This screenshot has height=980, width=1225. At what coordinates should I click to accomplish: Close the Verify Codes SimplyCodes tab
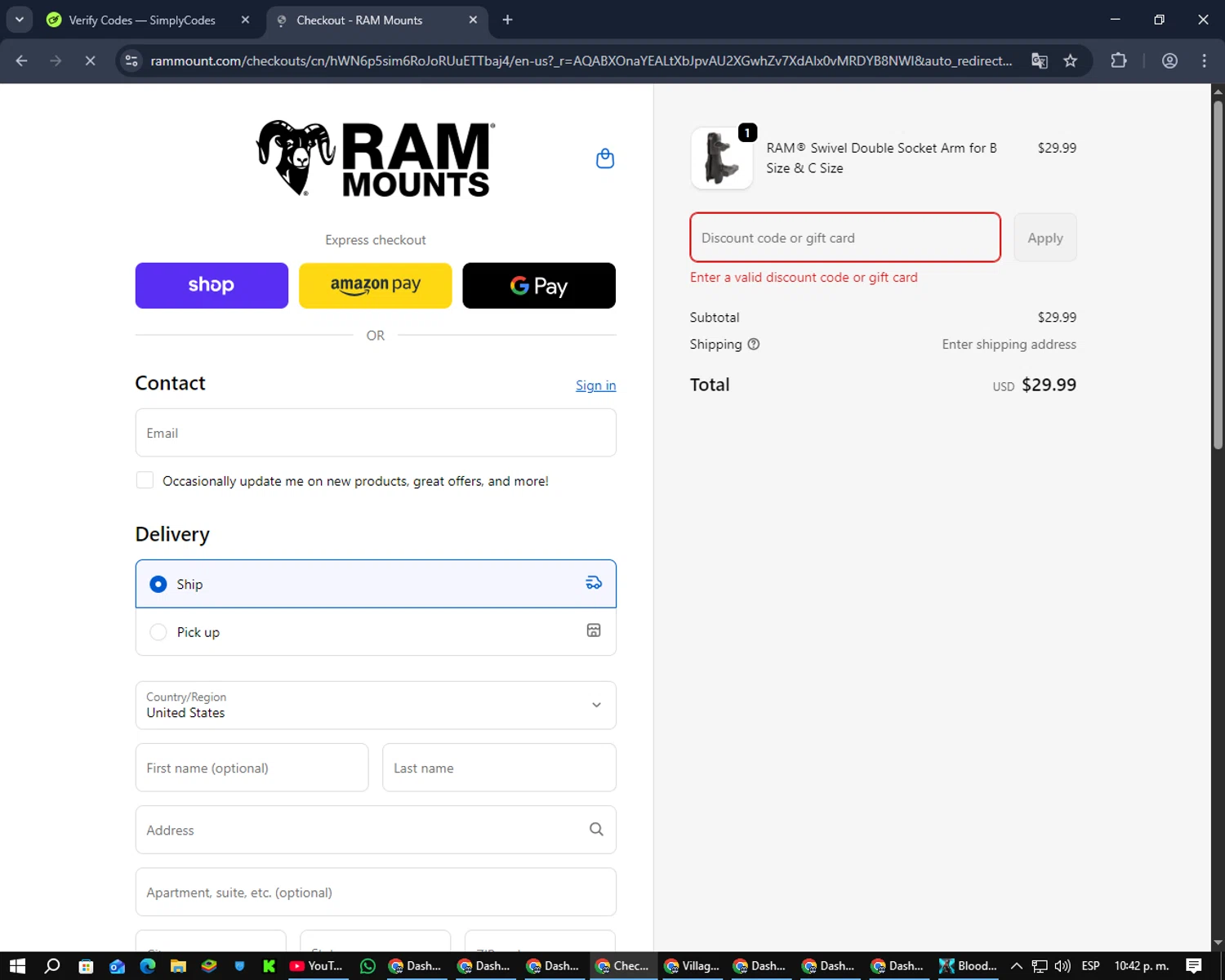[x=245, y=20]
